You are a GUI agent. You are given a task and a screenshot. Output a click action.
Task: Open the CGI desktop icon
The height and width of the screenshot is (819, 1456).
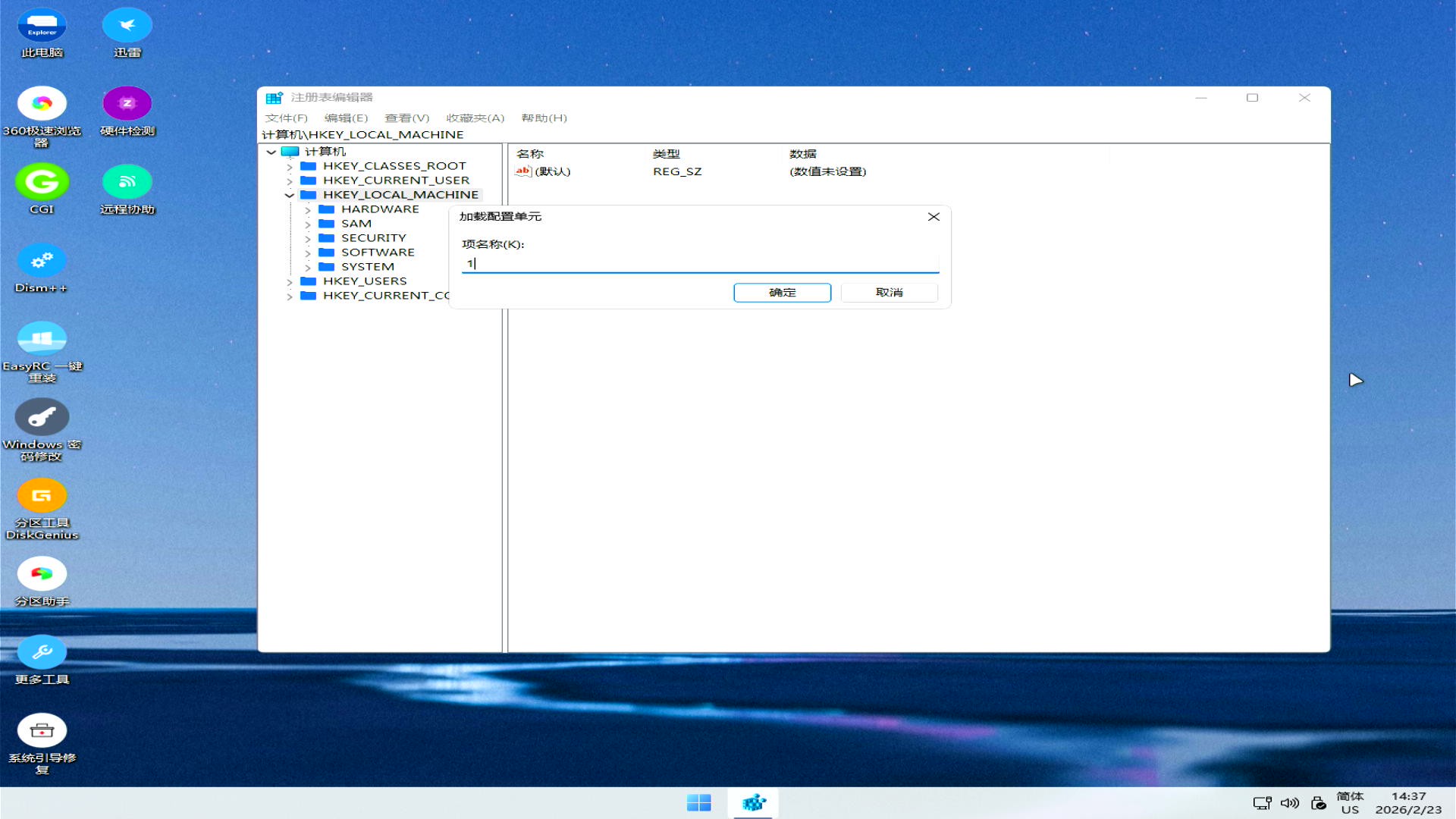[x=42, y=183]
